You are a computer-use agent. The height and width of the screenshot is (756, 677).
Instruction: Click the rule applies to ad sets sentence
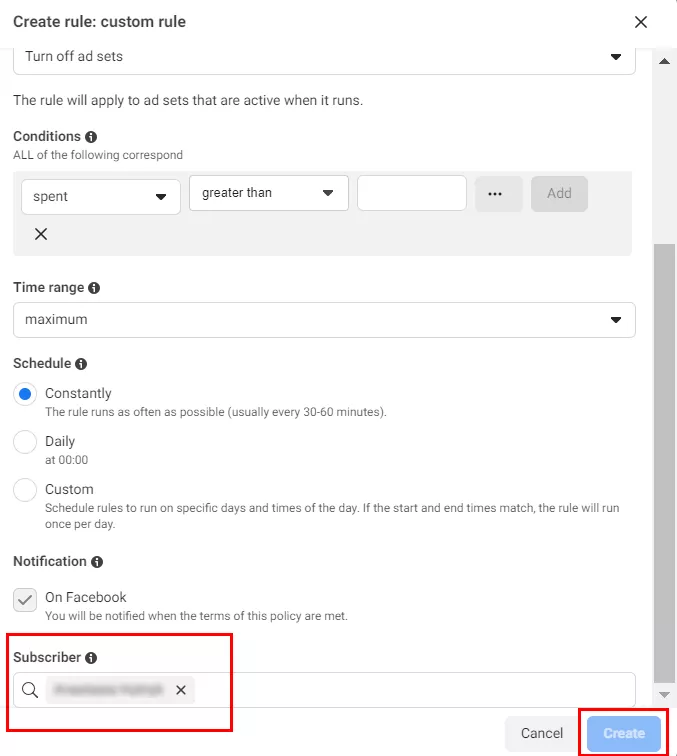click(x=188, y=100)
